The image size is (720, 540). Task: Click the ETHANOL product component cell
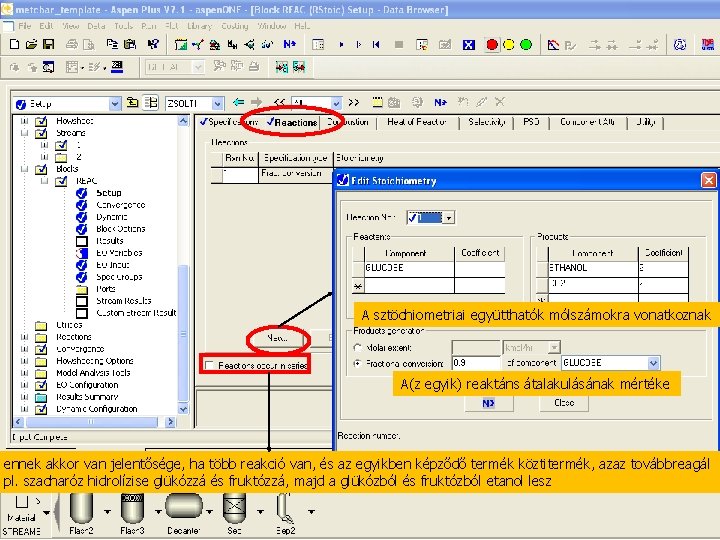pyautogui.click(x=593, y=268)
